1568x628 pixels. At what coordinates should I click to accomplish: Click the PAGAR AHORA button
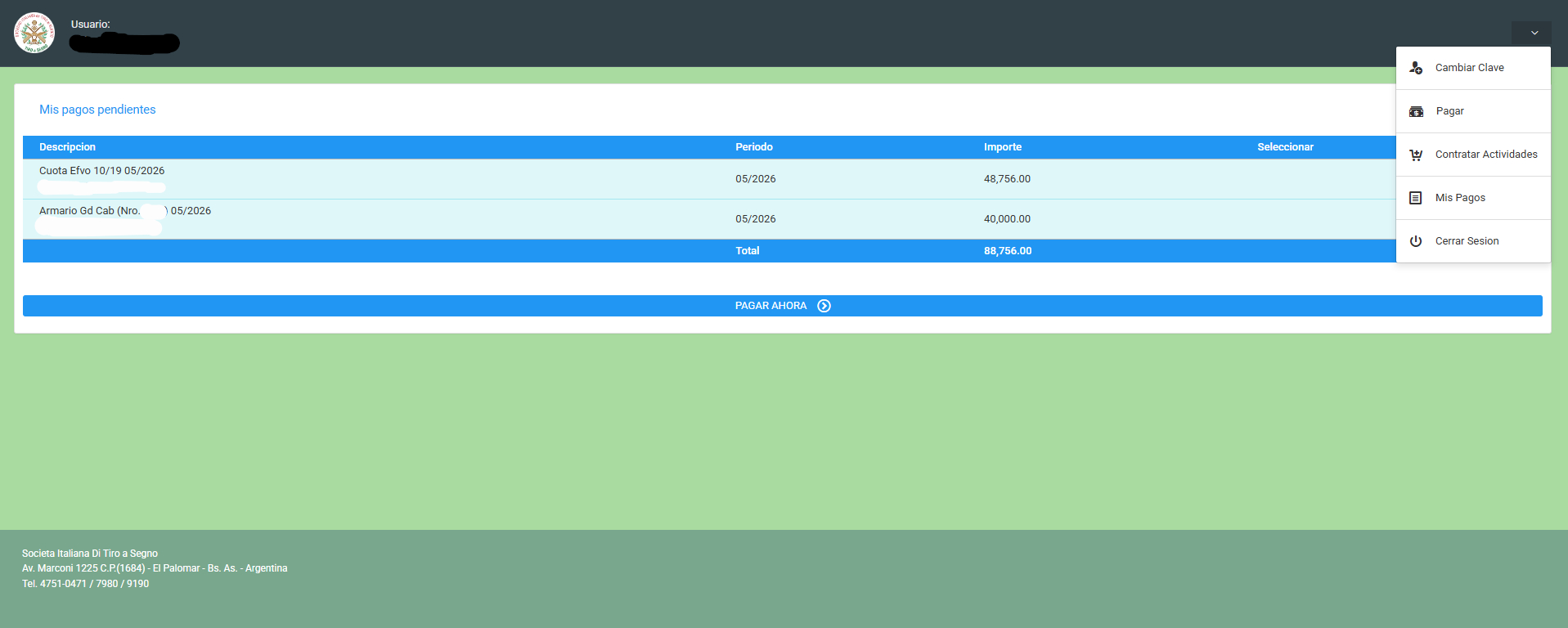[x=782, y=306]
